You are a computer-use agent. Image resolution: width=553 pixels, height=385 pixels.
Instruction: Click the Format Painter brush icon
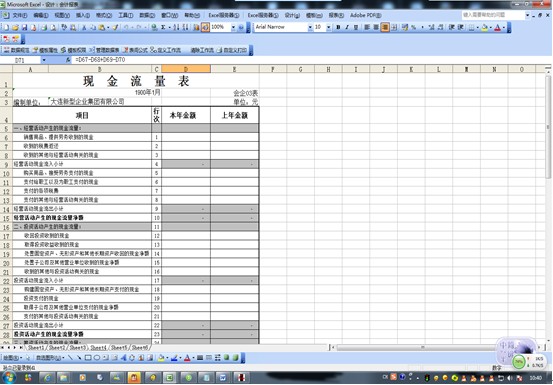point(115,28)
